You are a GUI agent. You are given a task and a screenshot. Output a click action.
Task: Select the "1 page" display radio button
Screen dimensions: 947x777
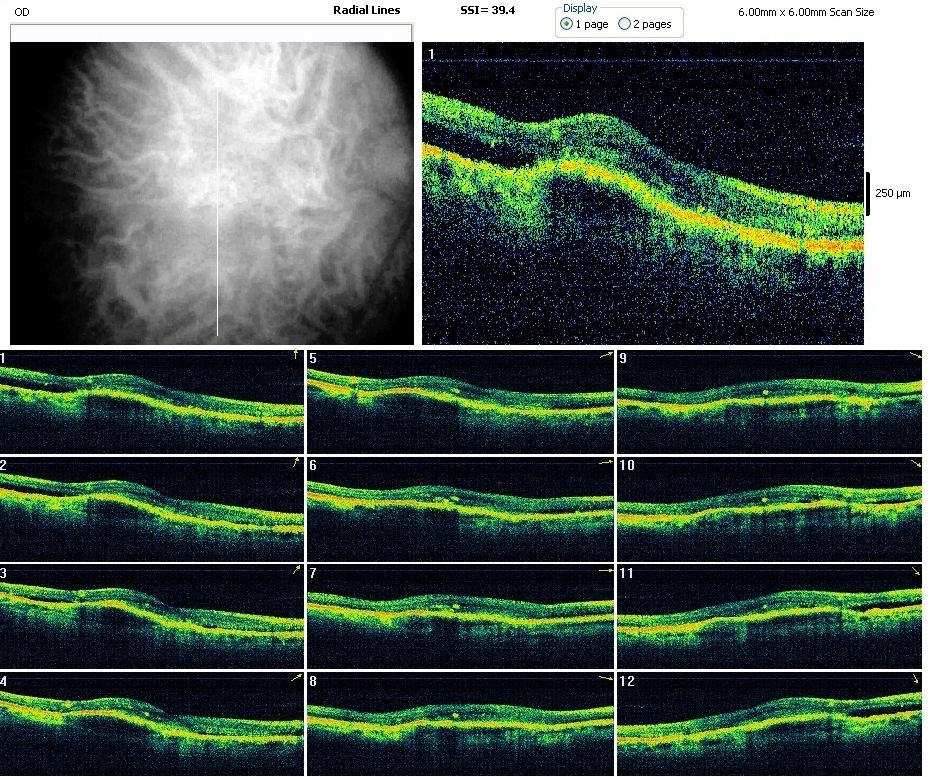pos(567,24)
